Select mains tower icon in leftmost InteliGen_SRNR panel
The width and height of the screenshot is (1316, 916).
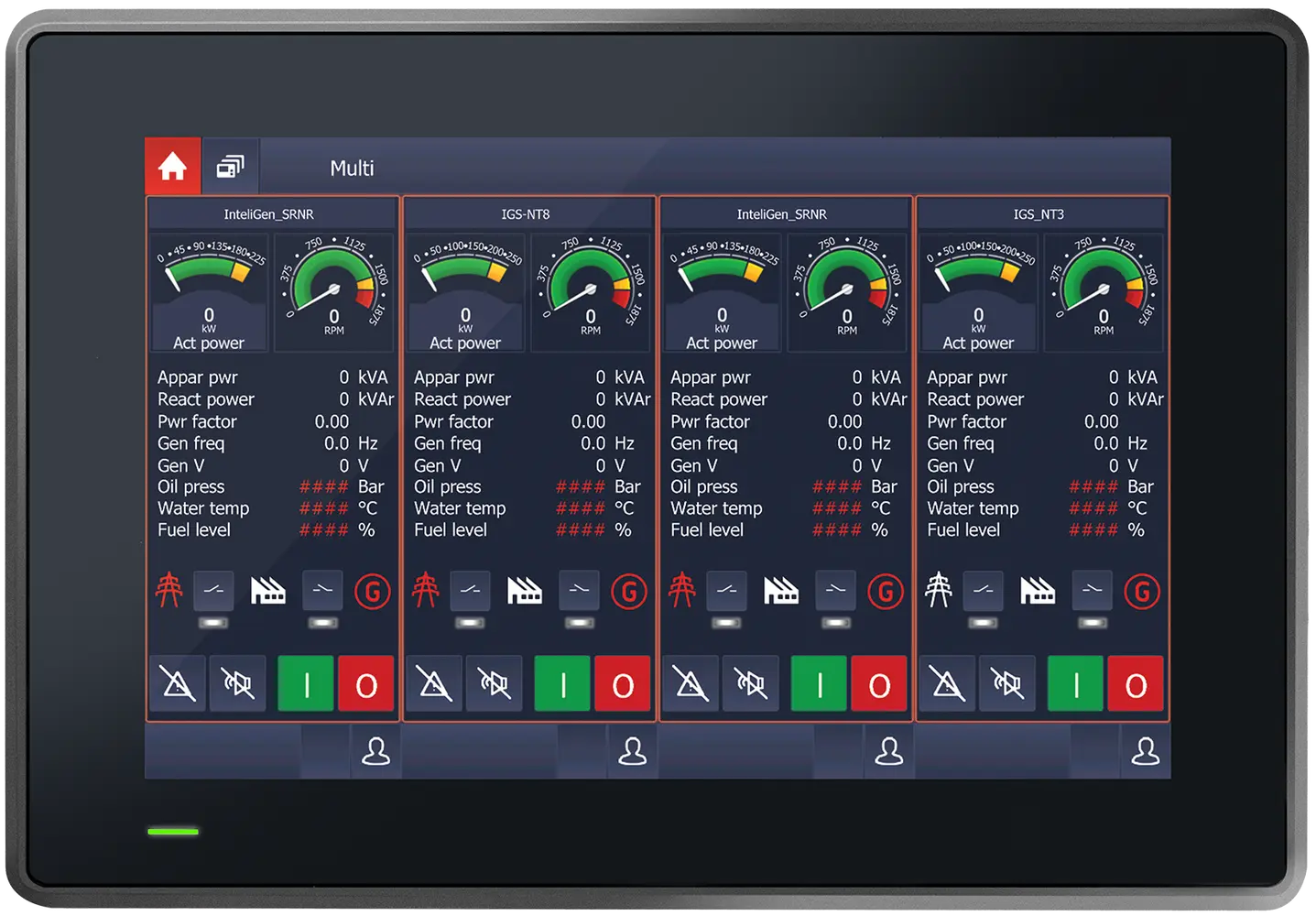tap(169, 590)
